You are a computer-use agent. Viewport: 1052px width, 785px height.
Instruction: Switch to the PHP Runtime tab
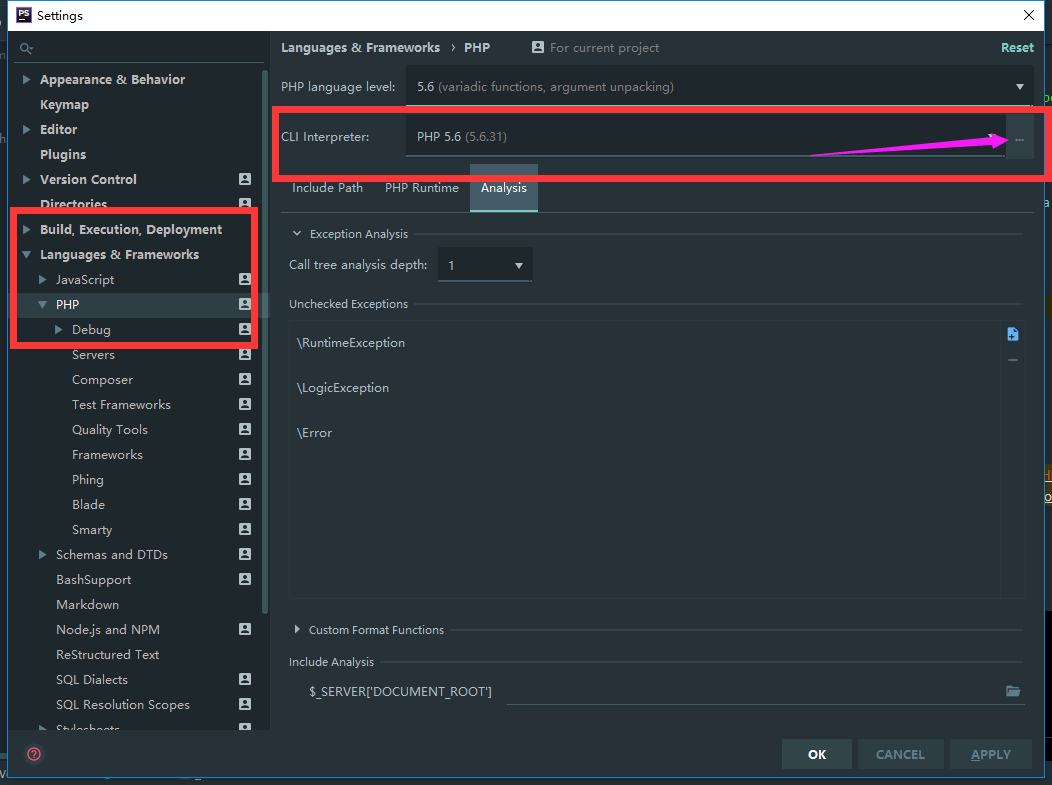tap(422, 188)
